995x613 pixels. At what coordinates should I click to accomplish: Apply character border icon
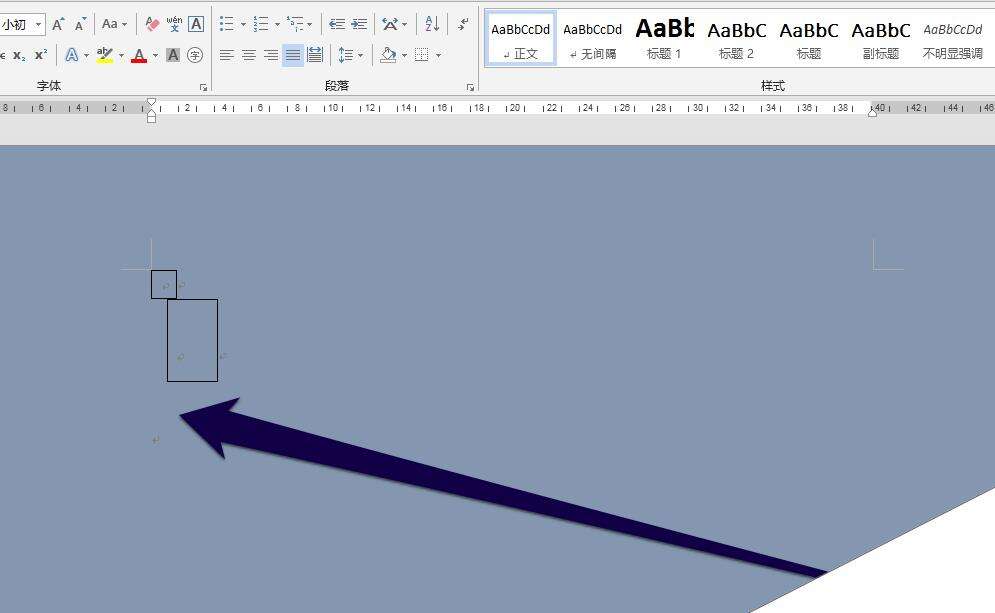point(196,25)
